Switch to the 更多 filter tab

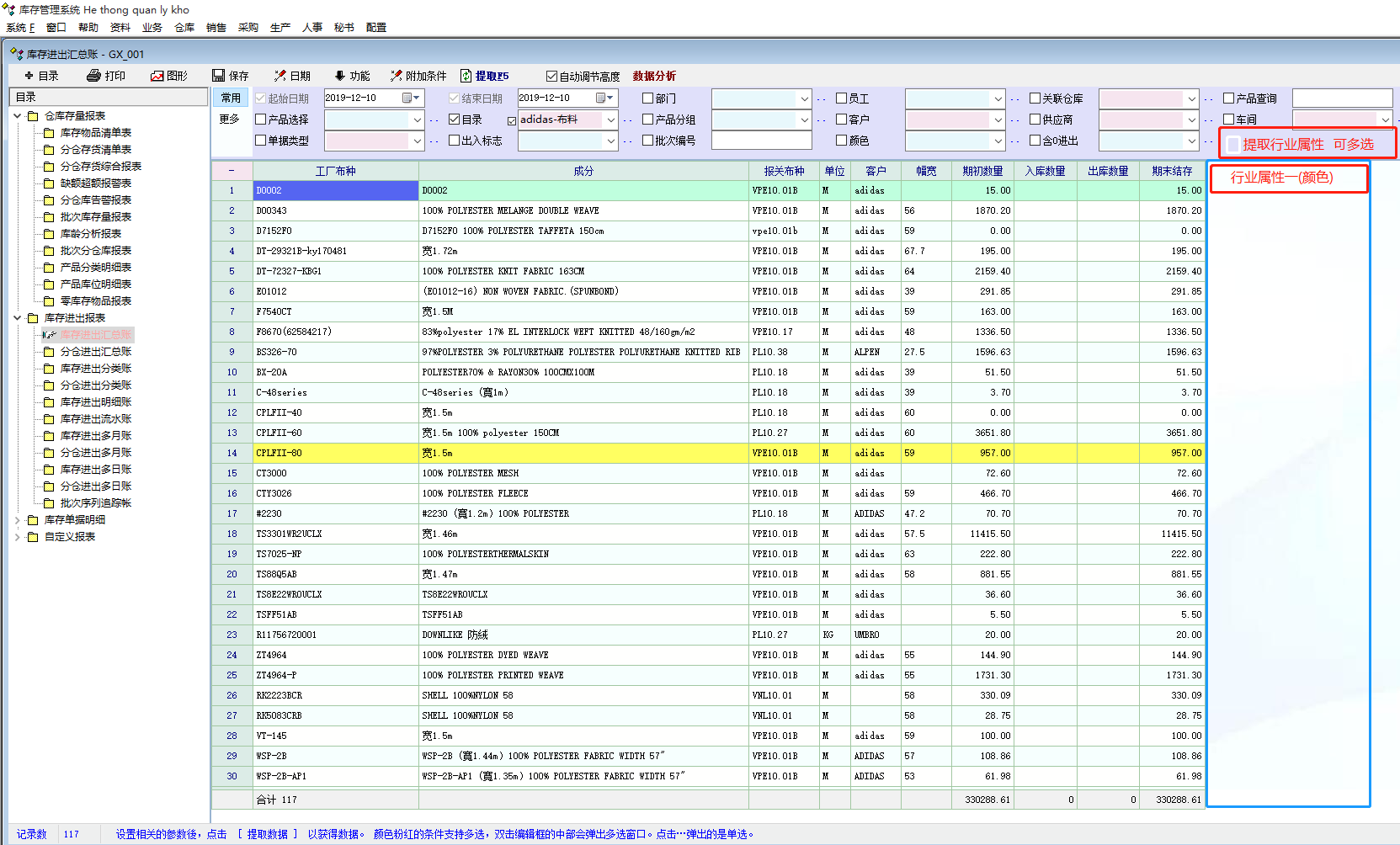click(230, 120)
